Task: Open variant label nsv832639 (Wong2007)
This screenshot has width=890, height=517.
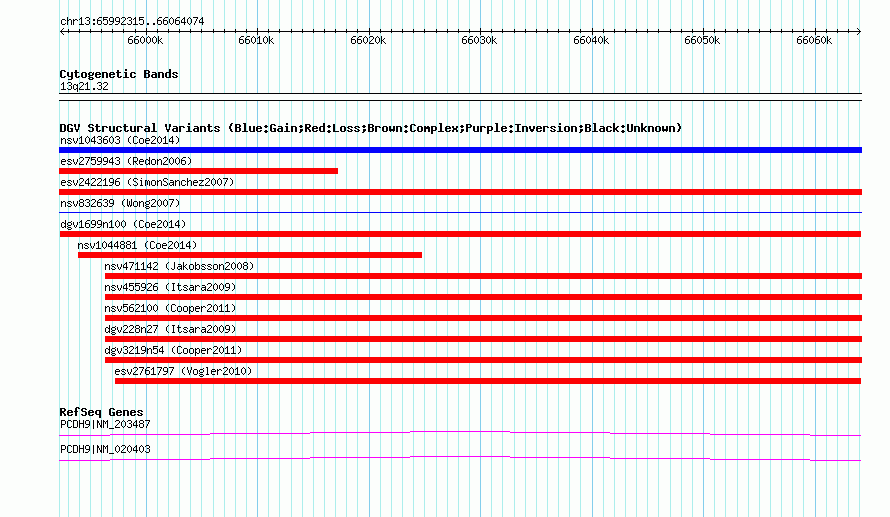Action: (120, 203)
